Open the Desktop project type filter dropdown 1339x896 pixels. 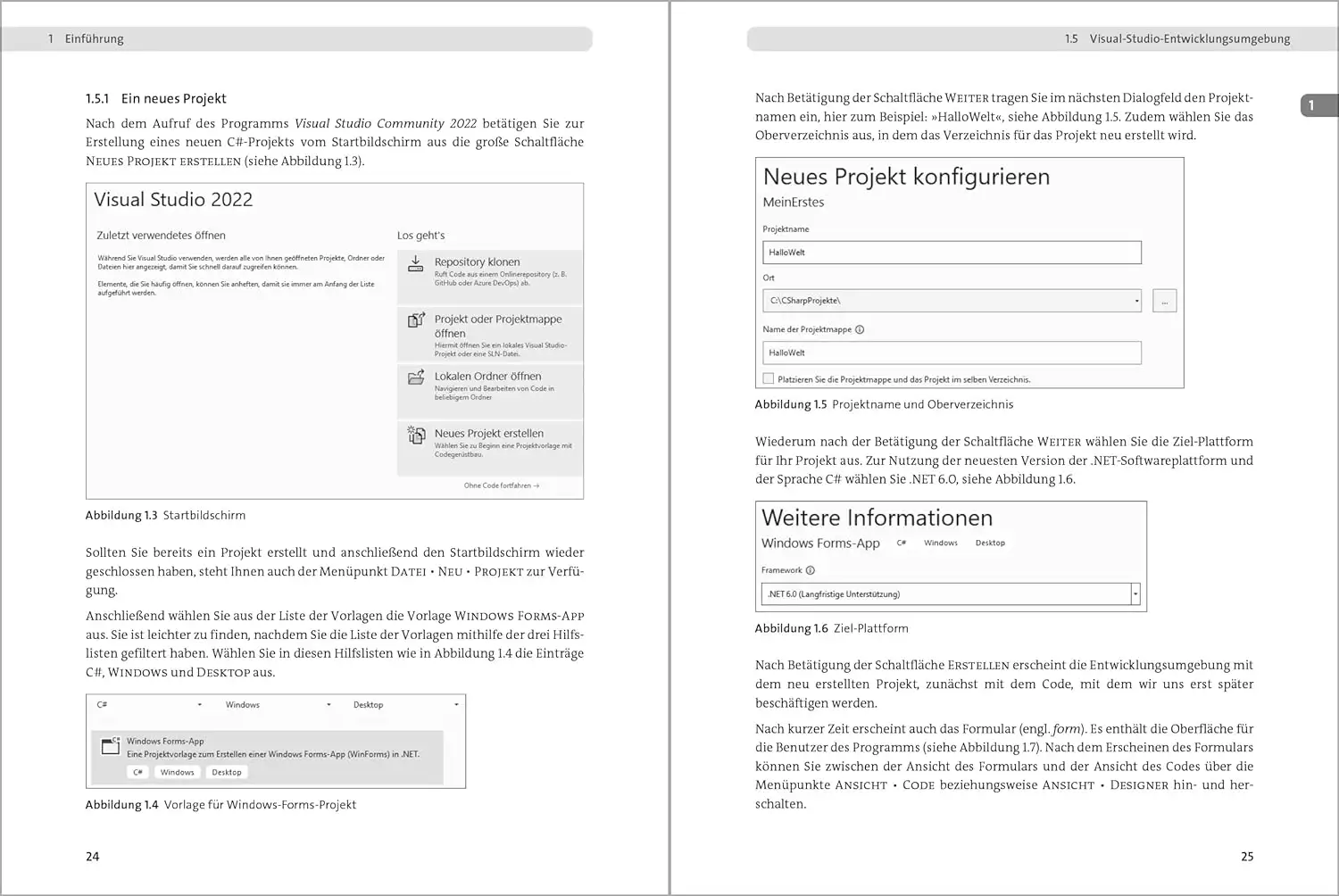pyautogui.click(x=456, y=705)
